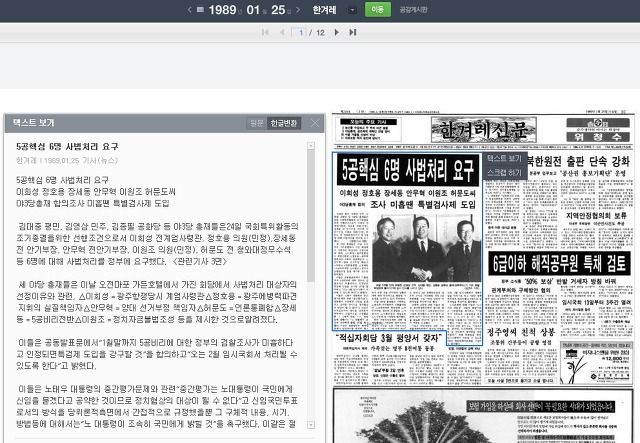Screen dimensions: 640x443
Task: Click the page number input field
Action: 299,32
